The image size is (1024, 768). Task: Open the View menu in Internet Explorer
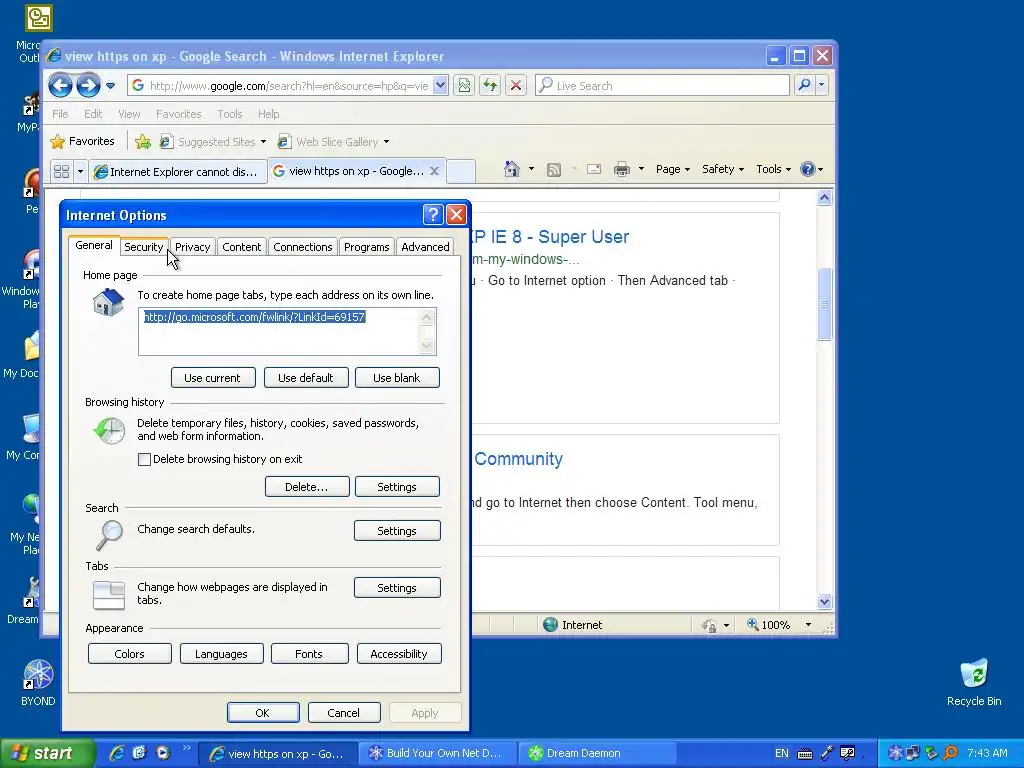click(x=129, y=114)
